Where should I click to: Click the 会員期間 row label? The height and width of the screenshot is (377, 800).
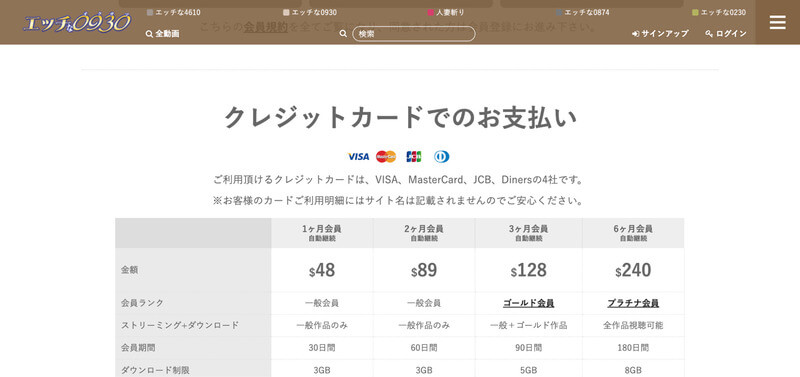pos(138,348)
